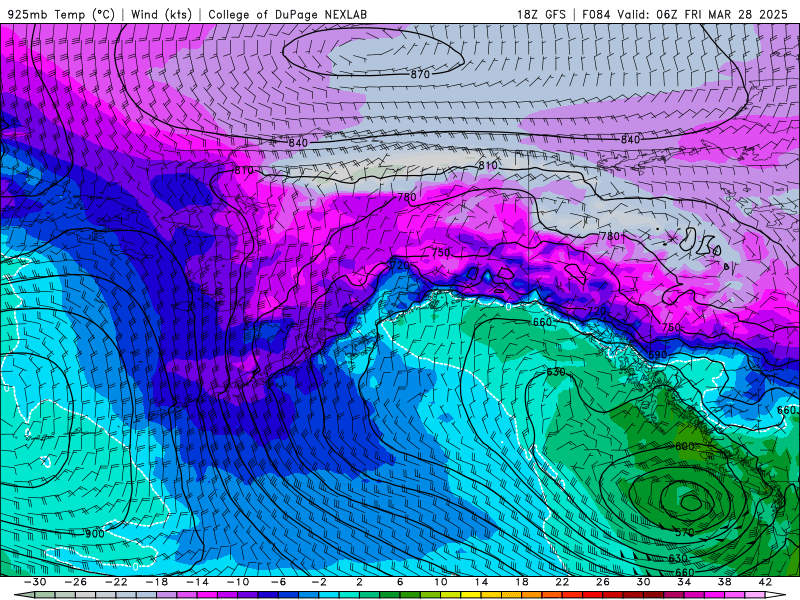The height and width of the screenshot is (600, 800).
Task: Click the 2 value on the color scale
Action: coord(359,582)
